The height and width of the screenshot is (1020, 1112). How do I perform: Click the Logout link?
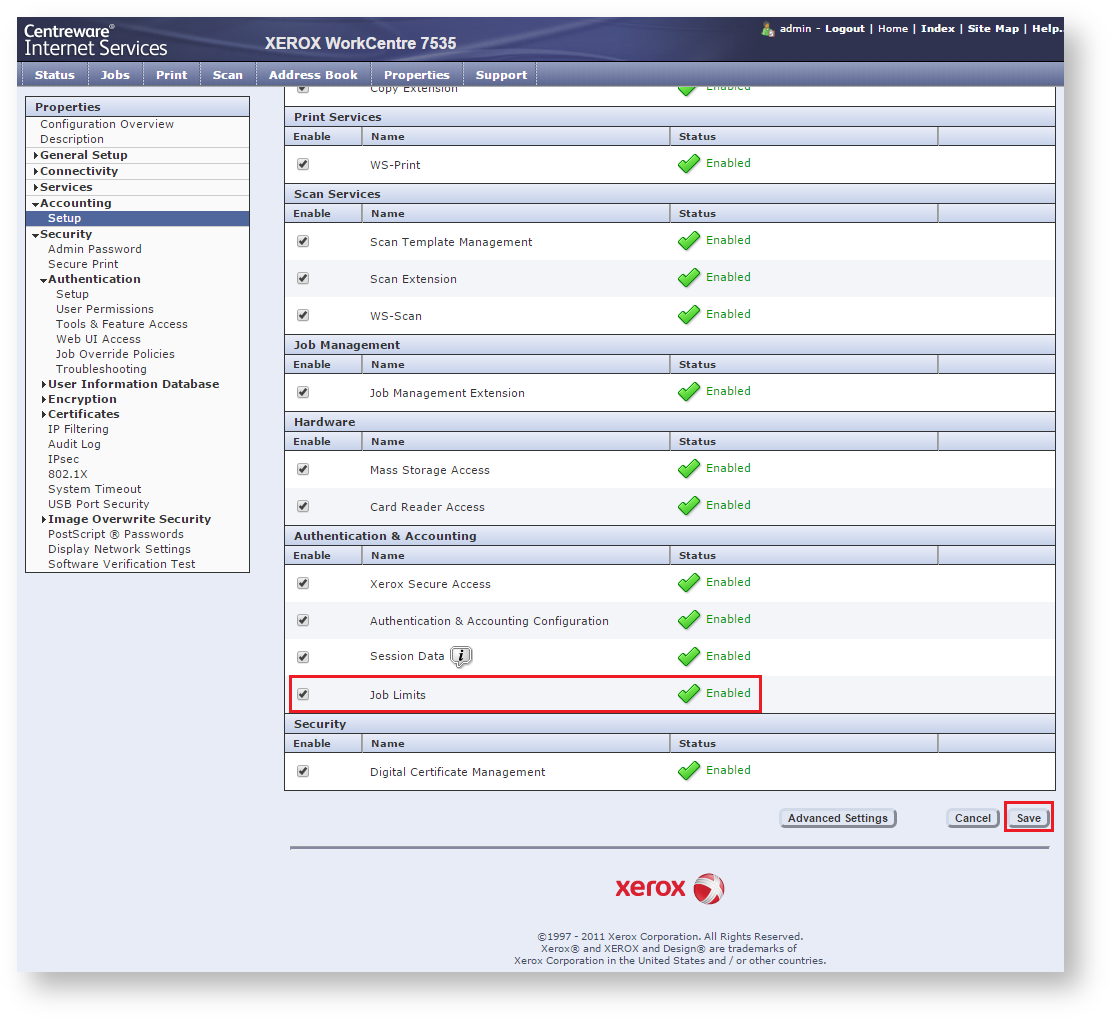tap(845, 28)
